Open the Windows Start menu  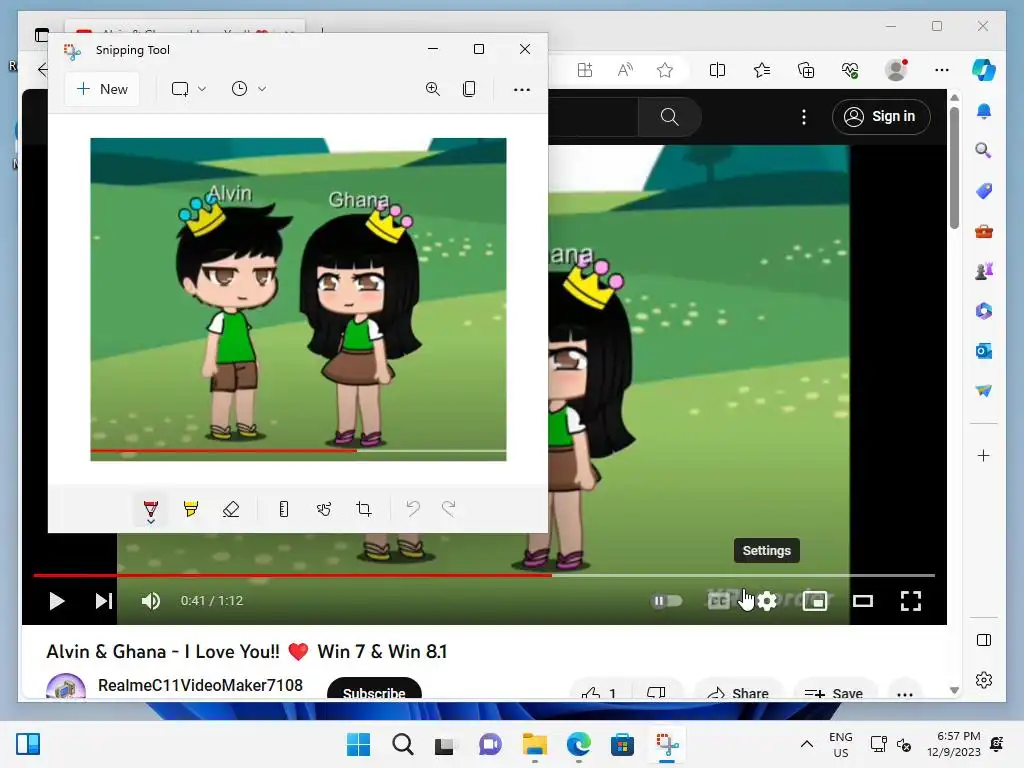click(x=358, y=744)
